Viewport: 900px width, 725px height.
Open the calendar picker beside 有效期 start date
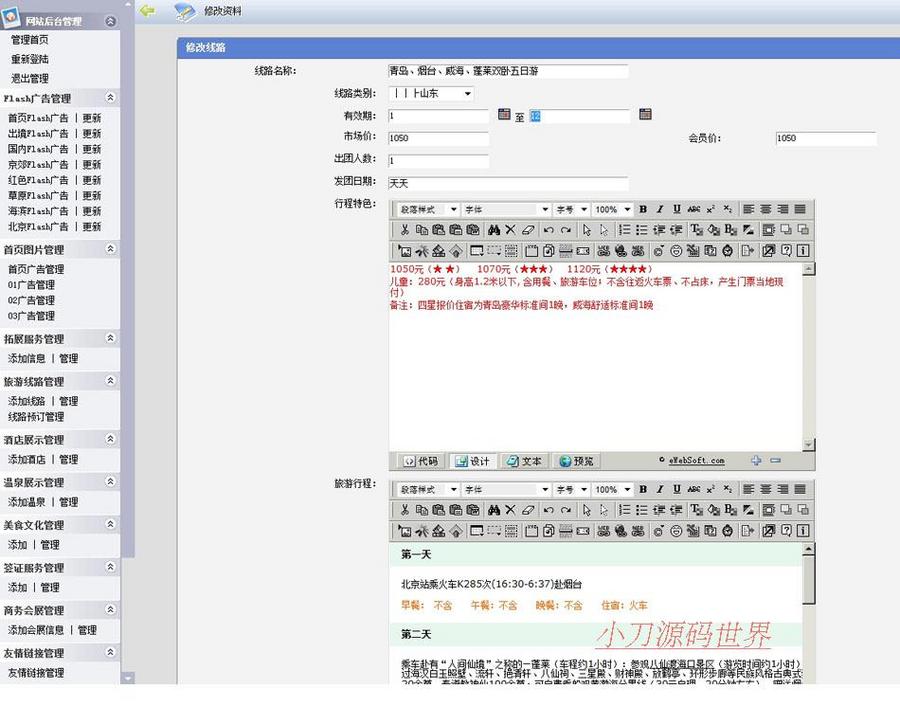[x=504, y=115]
